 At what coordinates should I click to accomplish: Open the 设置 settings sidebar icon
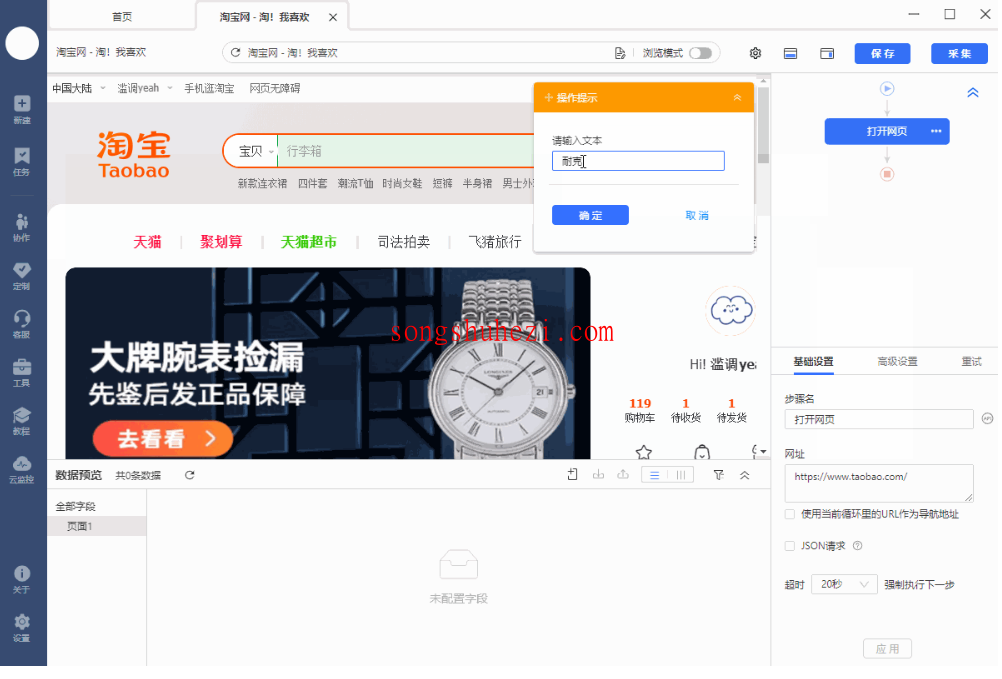pos(22,628)
